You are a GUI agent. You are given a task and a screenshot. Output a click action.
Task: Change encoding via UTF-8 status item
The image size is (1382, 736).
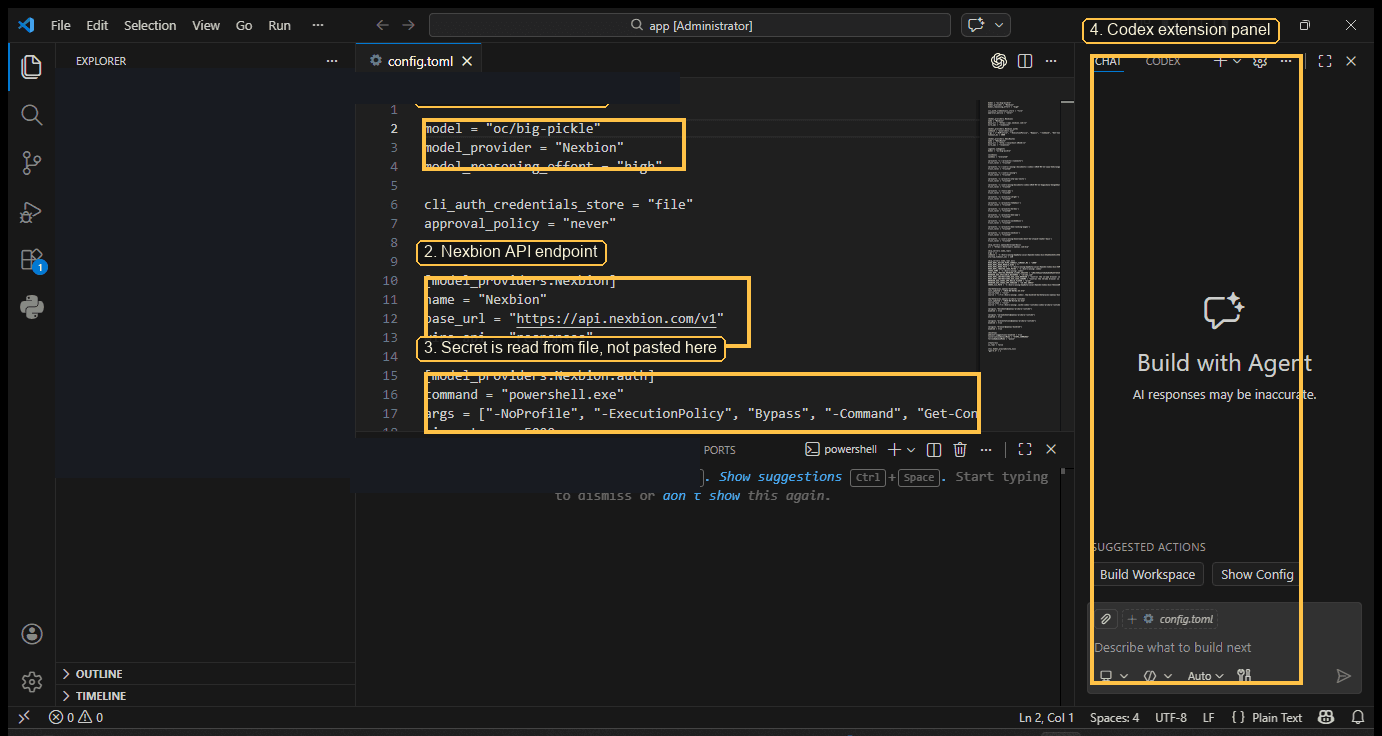tap(1170, 717)
